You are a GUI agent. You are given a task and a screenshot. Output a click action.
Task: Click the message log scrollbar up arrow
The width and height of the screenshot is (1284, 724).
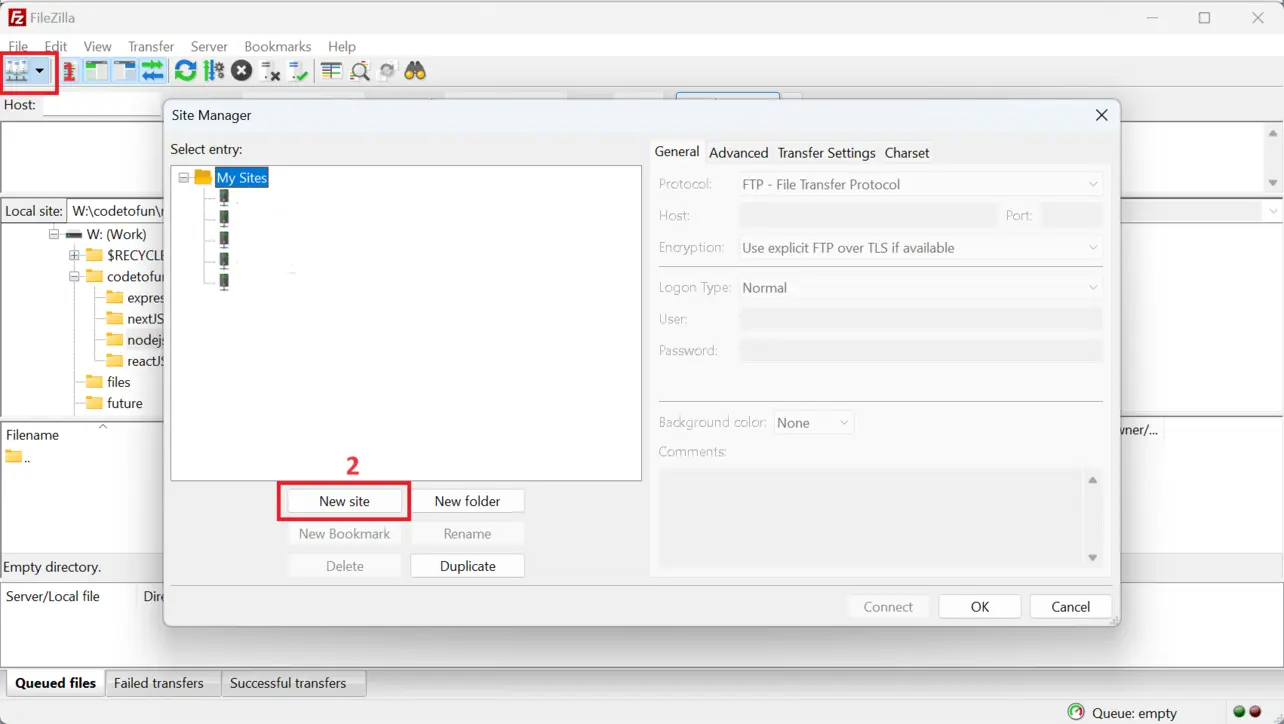tap(1273, 134)
